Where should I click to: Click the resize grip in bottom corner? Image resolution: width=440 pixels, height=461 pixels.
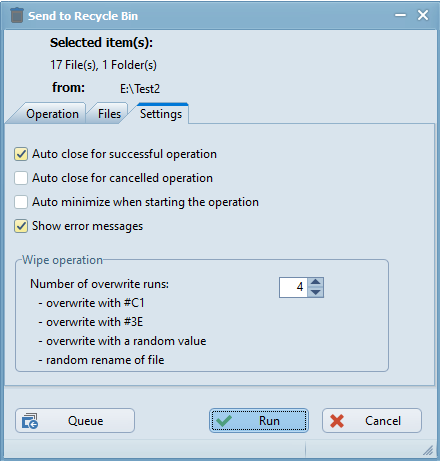click(428, 450)
